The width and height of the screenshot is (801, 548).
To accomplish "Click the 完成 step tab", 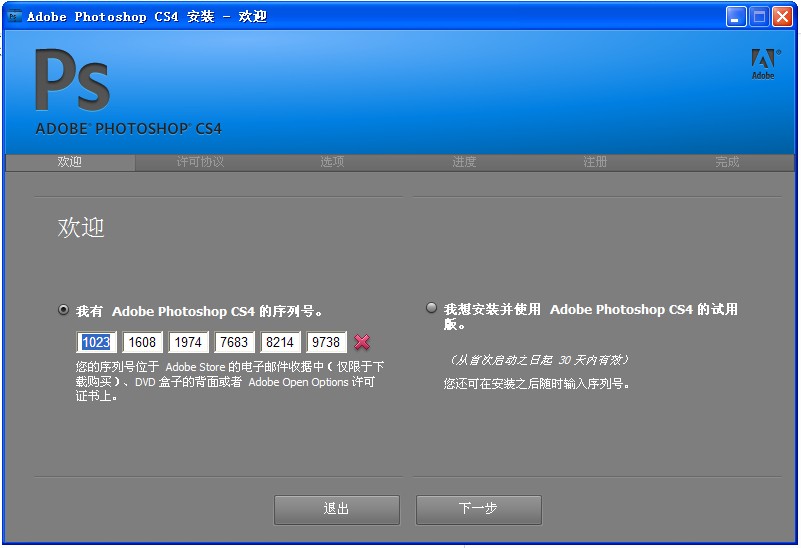I will pyautogui.click(x=727, y=162).
